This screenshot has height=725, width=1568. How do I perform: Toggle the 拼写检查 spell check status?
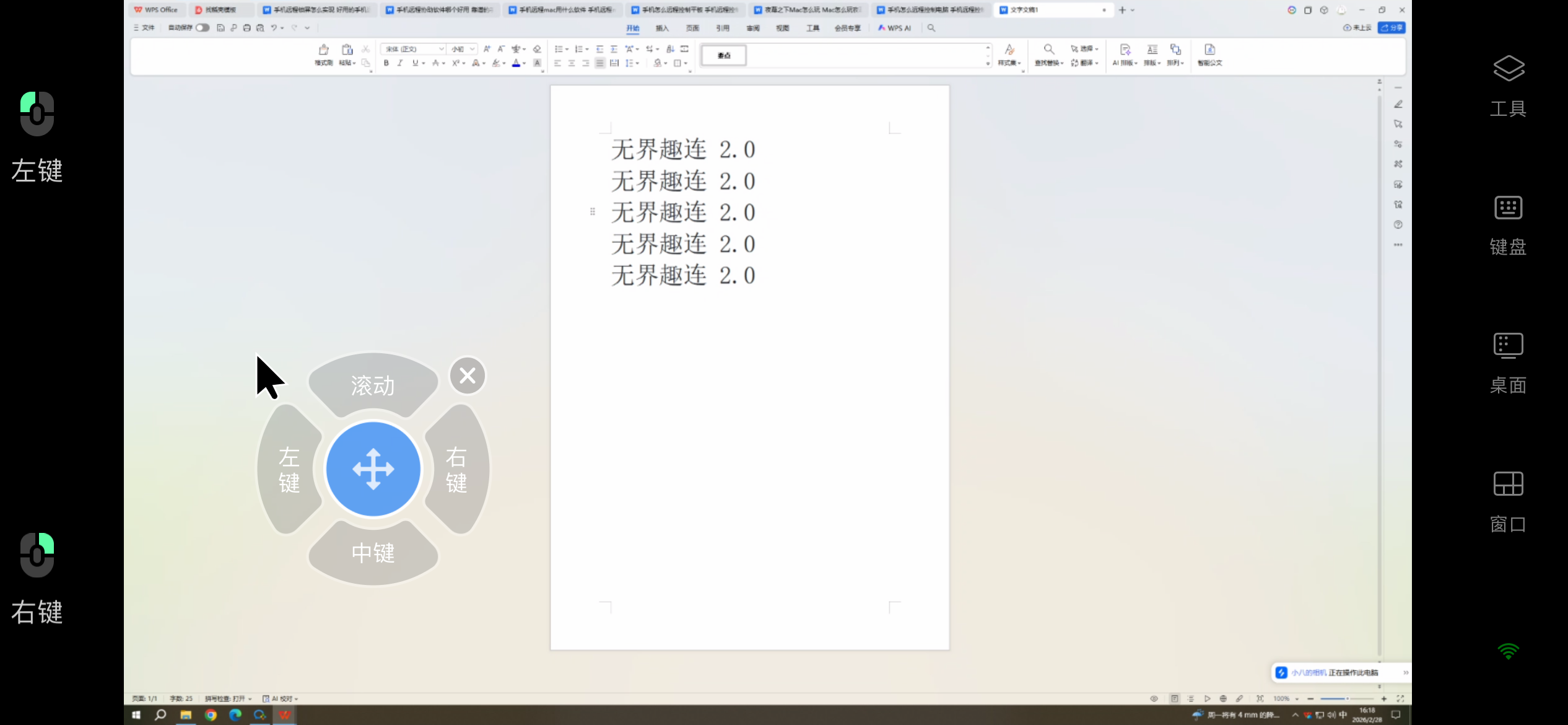click(x=228, y=698)
